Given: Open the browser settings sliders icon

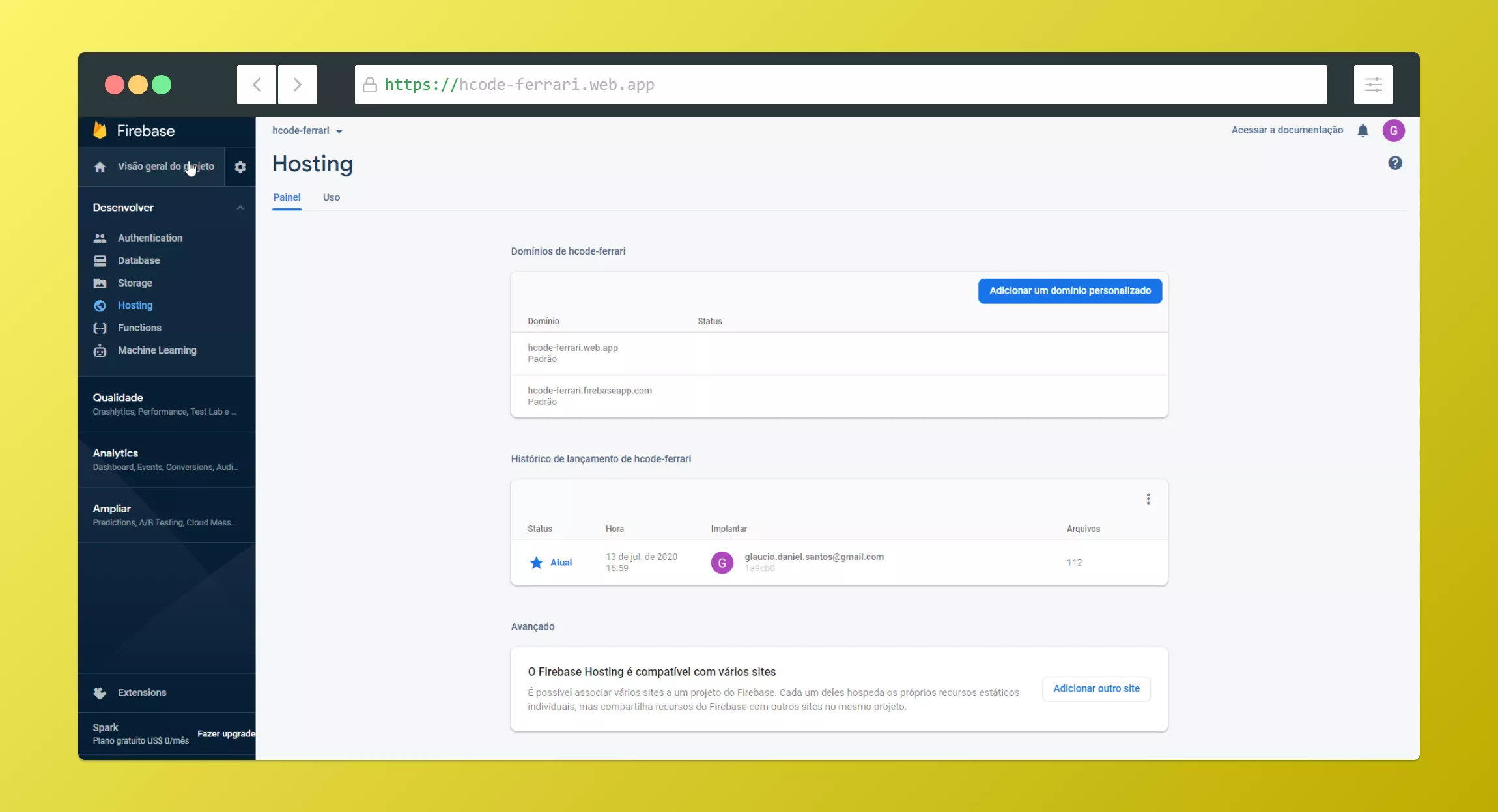Looking at the screenshot, I should [x=1374, y=85].
